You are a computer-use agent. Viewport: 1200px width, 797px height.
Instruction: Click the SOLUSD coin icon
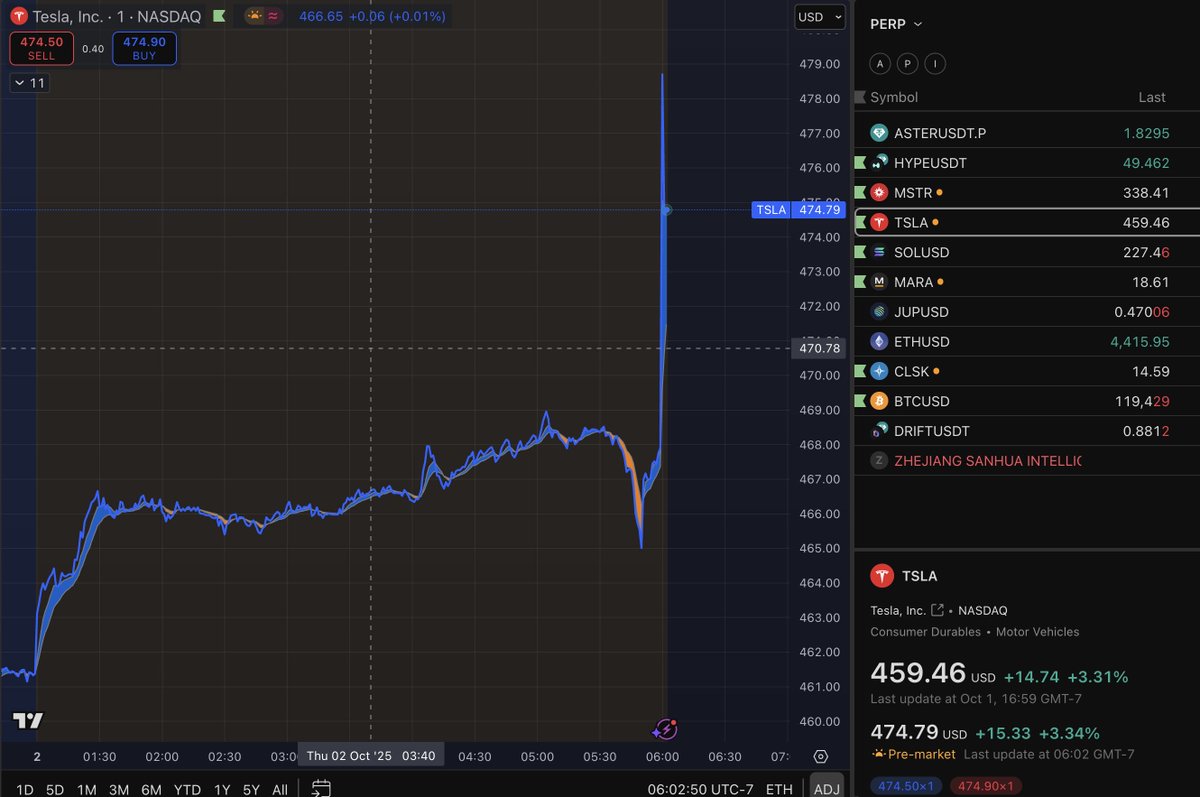[x=879, y=252]
